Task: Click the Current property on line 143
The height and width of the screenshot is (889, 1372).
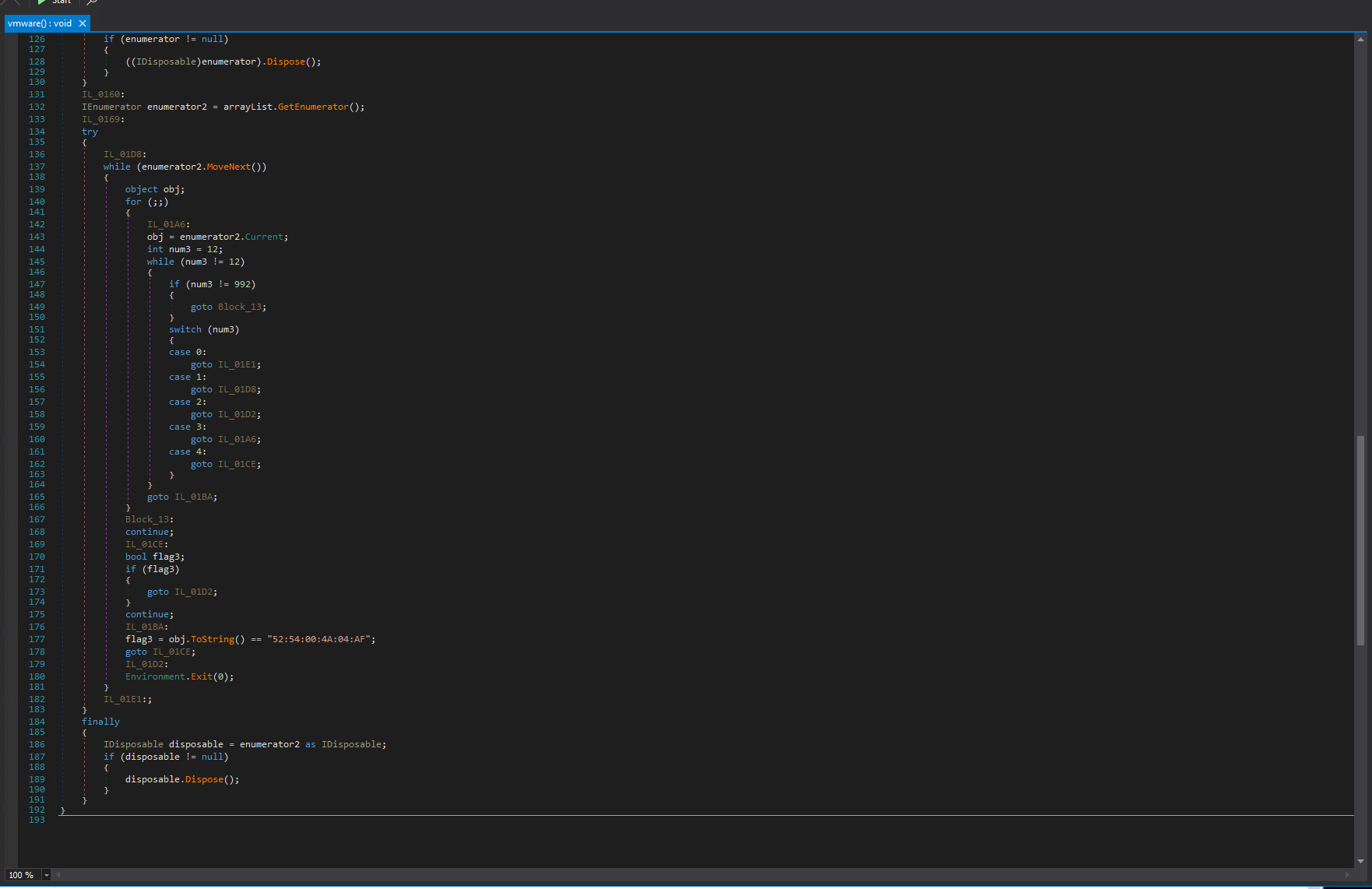Action: (x=264, y=237)
